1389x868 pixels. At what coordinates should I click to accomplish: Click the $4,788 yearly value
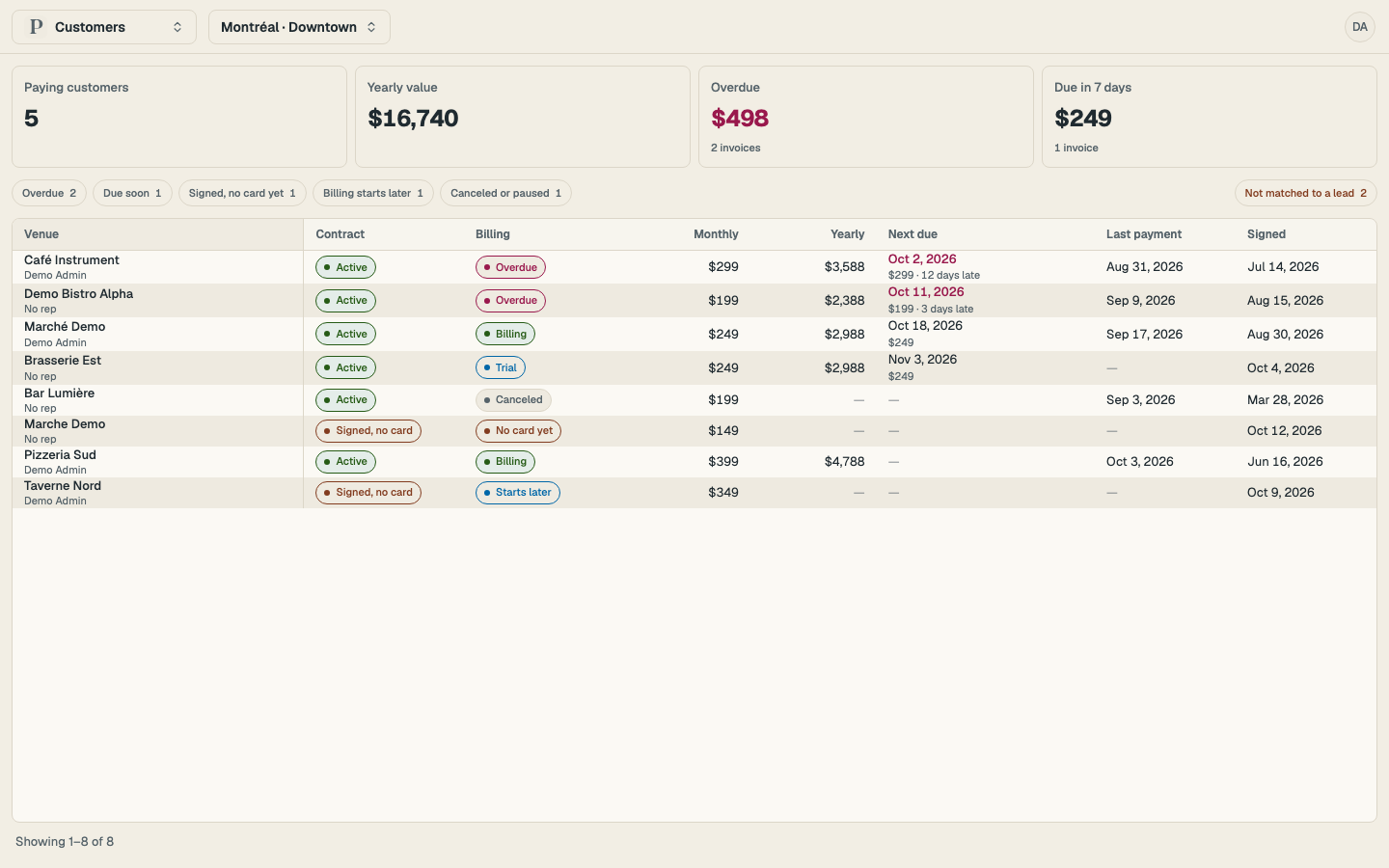(844, 462)
